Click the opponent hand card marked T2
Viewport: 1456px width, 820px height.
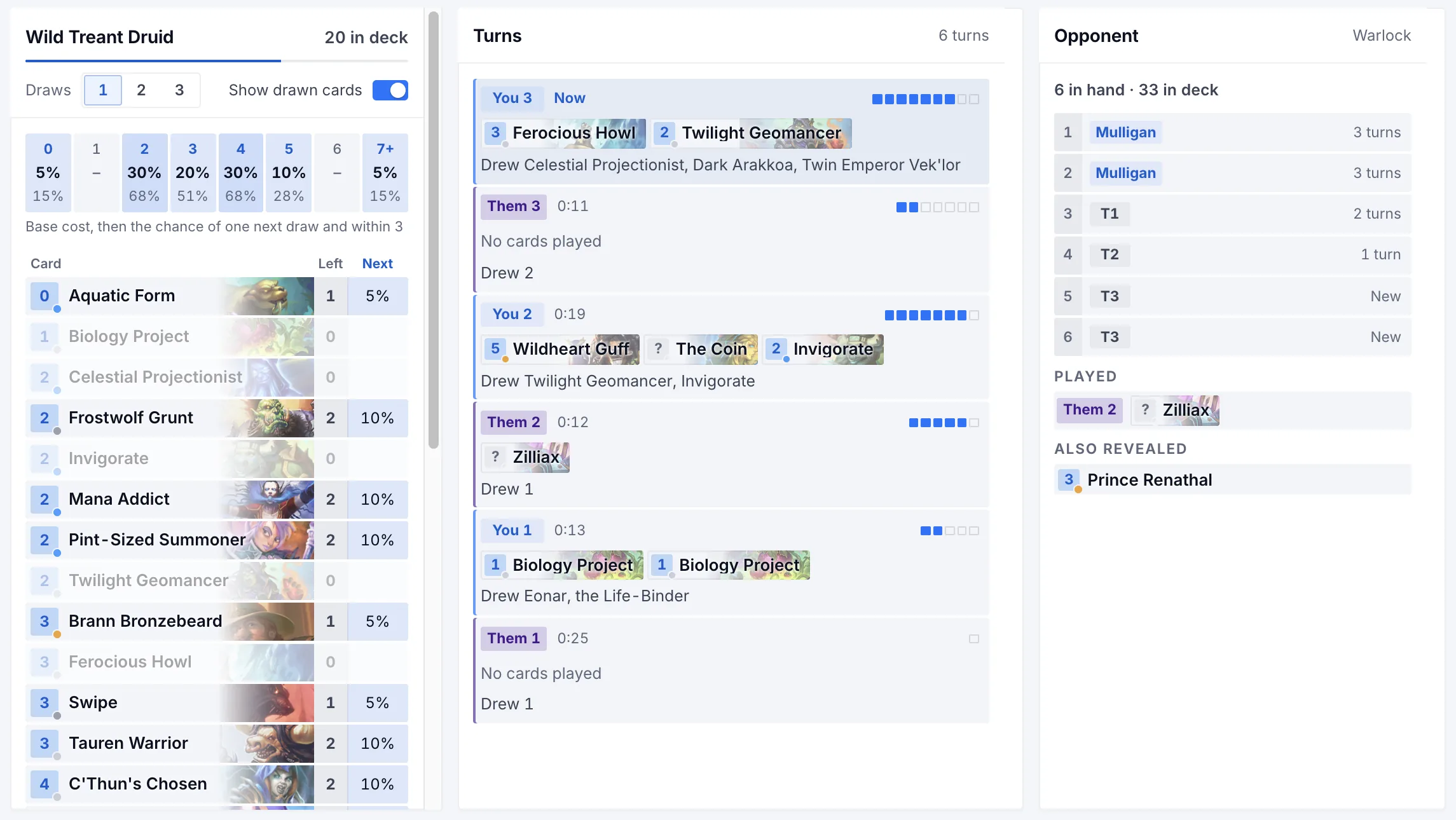pos(1232,254)
